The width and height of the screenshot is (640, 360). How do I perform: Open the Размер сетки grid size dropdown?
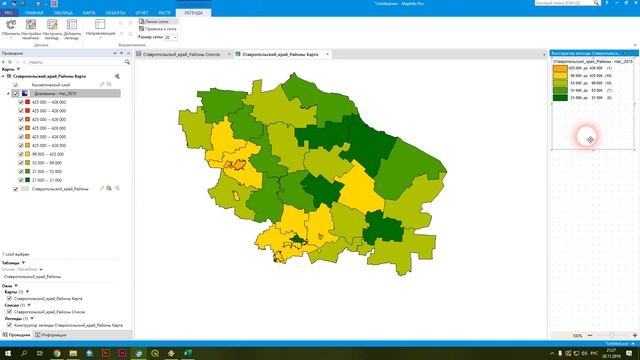(176, 37)
